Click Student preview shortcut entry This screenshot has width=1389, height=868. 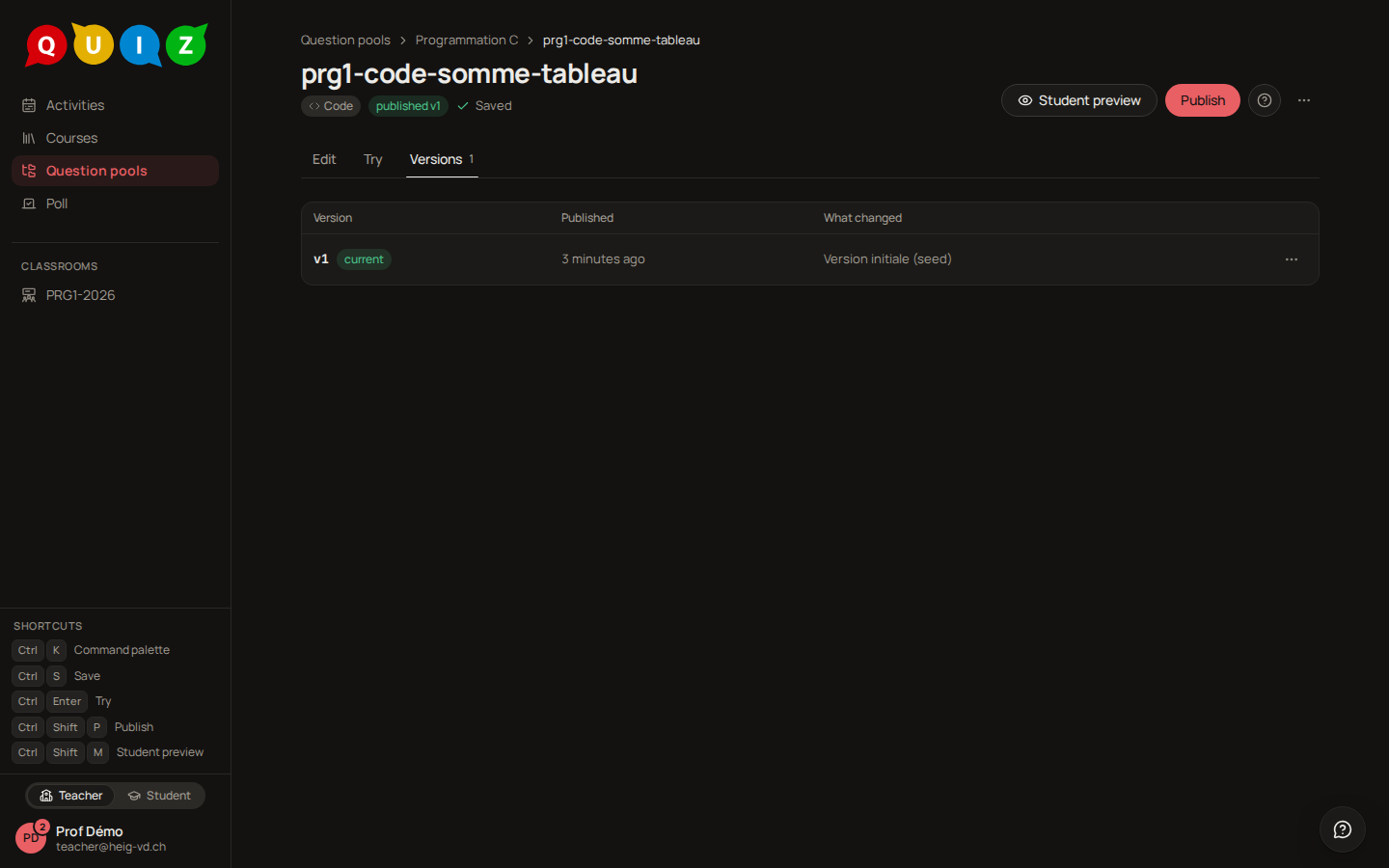point(108,752)
